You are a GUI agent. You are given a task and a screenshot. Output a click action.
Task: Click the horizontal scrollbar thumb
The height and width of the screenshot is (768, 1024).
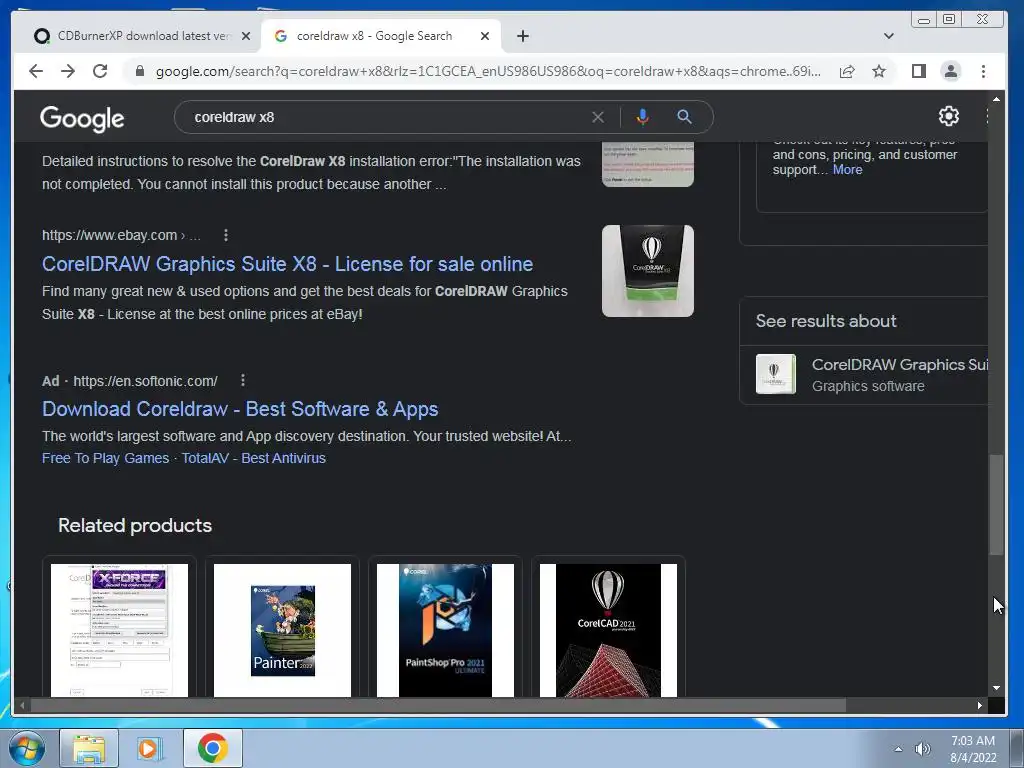coord(438,705)
